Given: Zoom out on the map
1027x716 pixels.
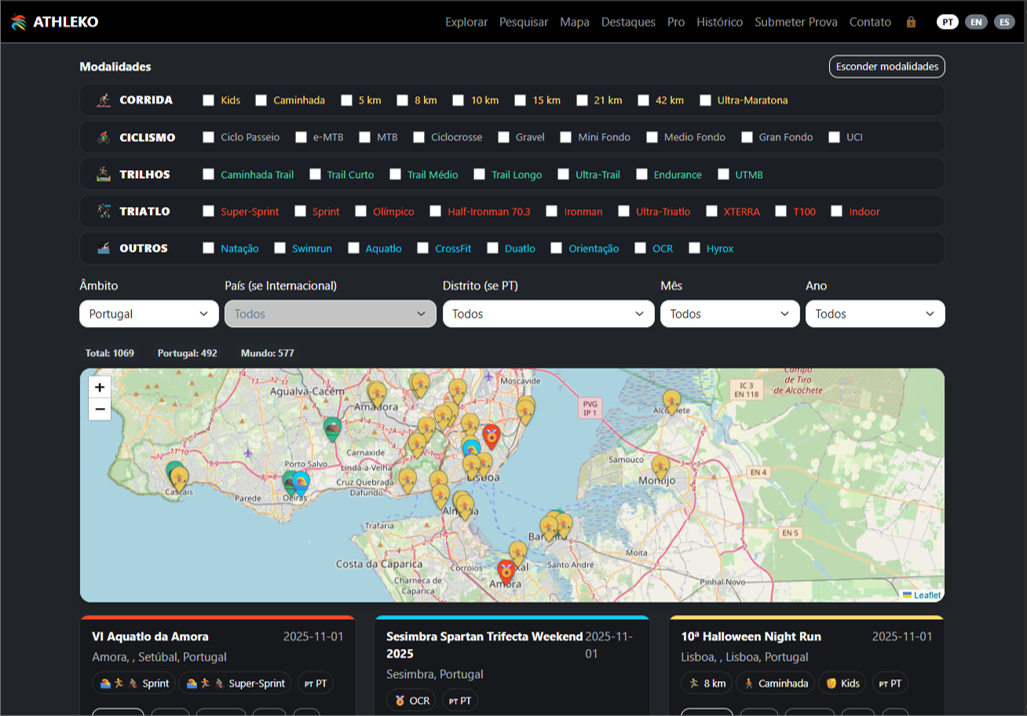Looking at the screenshot, I should coord(99,409).
